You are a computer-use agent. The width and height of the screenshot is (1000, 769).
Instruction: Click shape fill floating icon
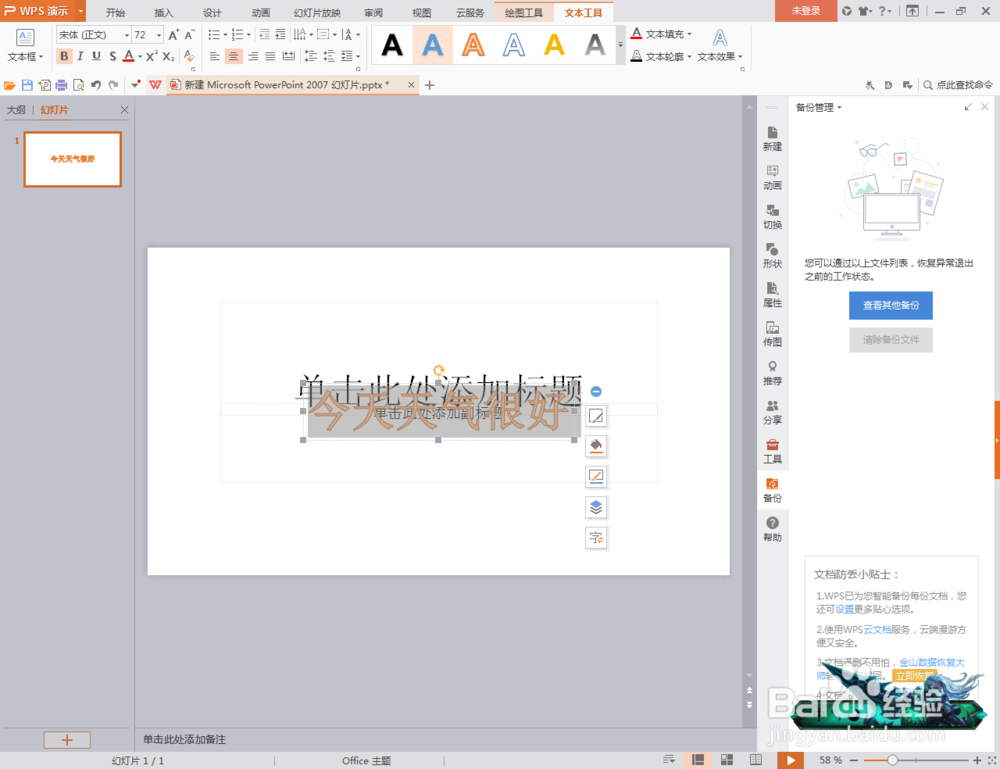[x=596, y=446]
